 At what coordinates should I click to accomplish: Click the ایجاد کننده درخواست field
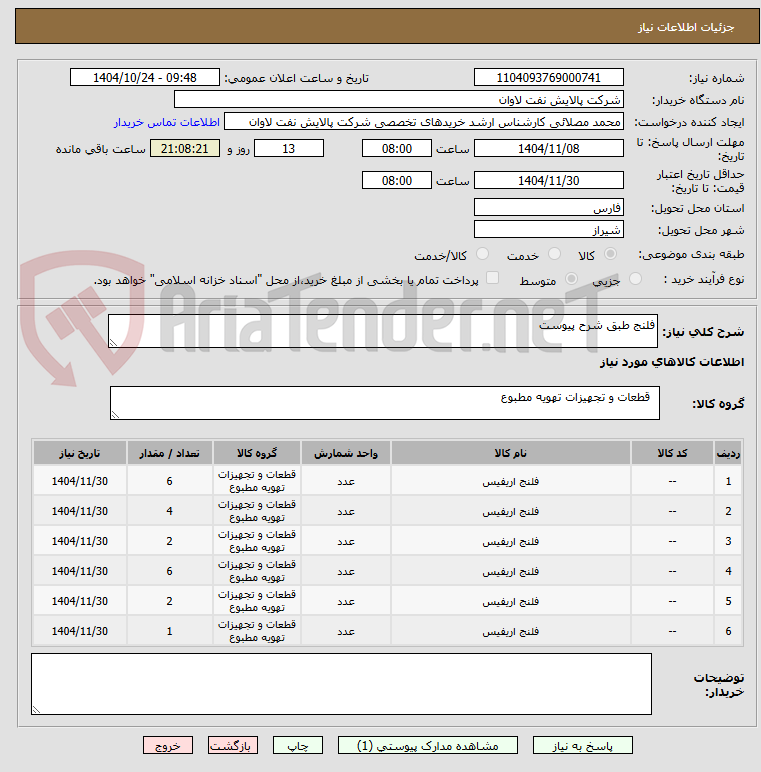point(424,122)
